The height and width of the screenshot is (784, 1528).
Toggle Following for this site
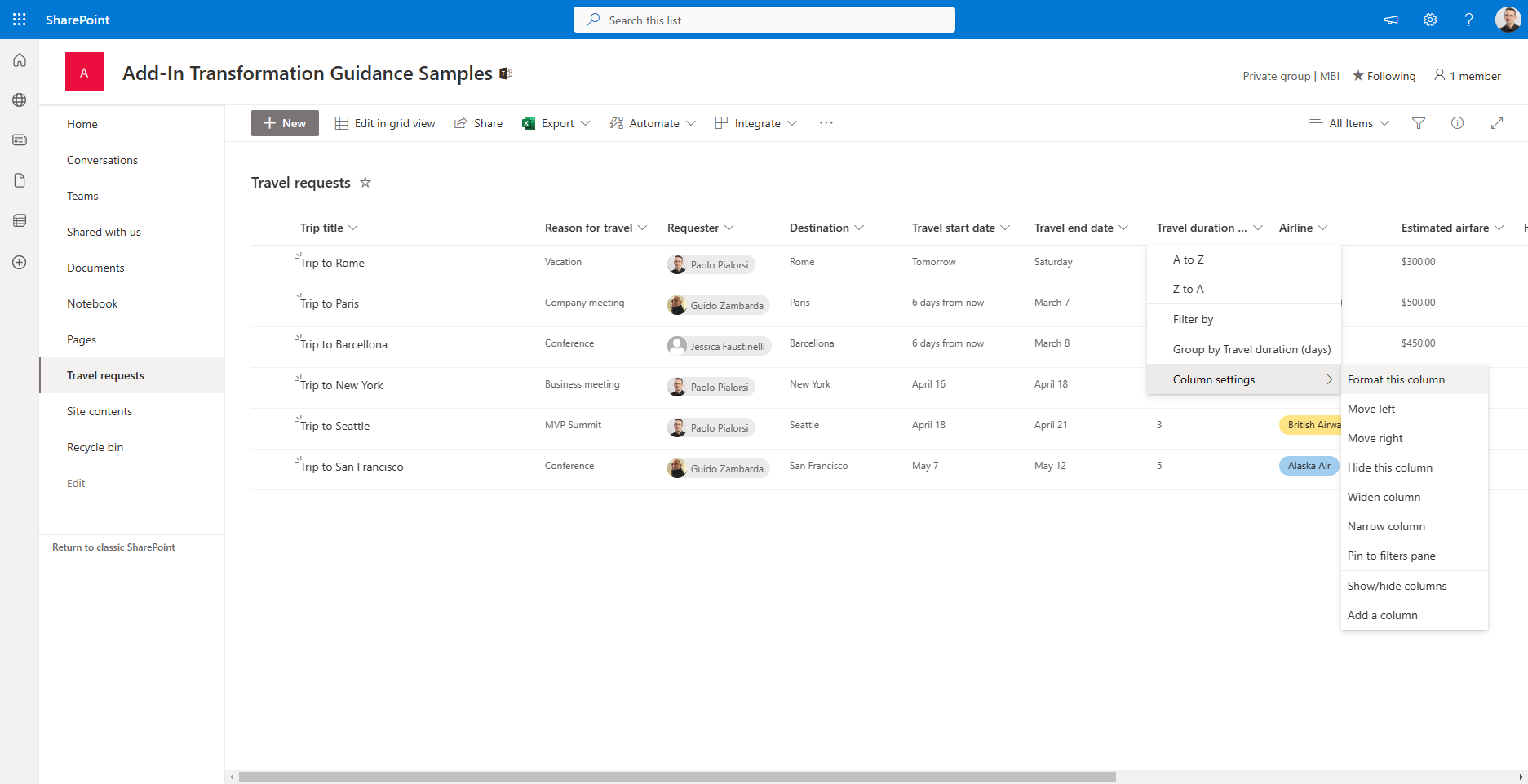[x=1384, y=75]
